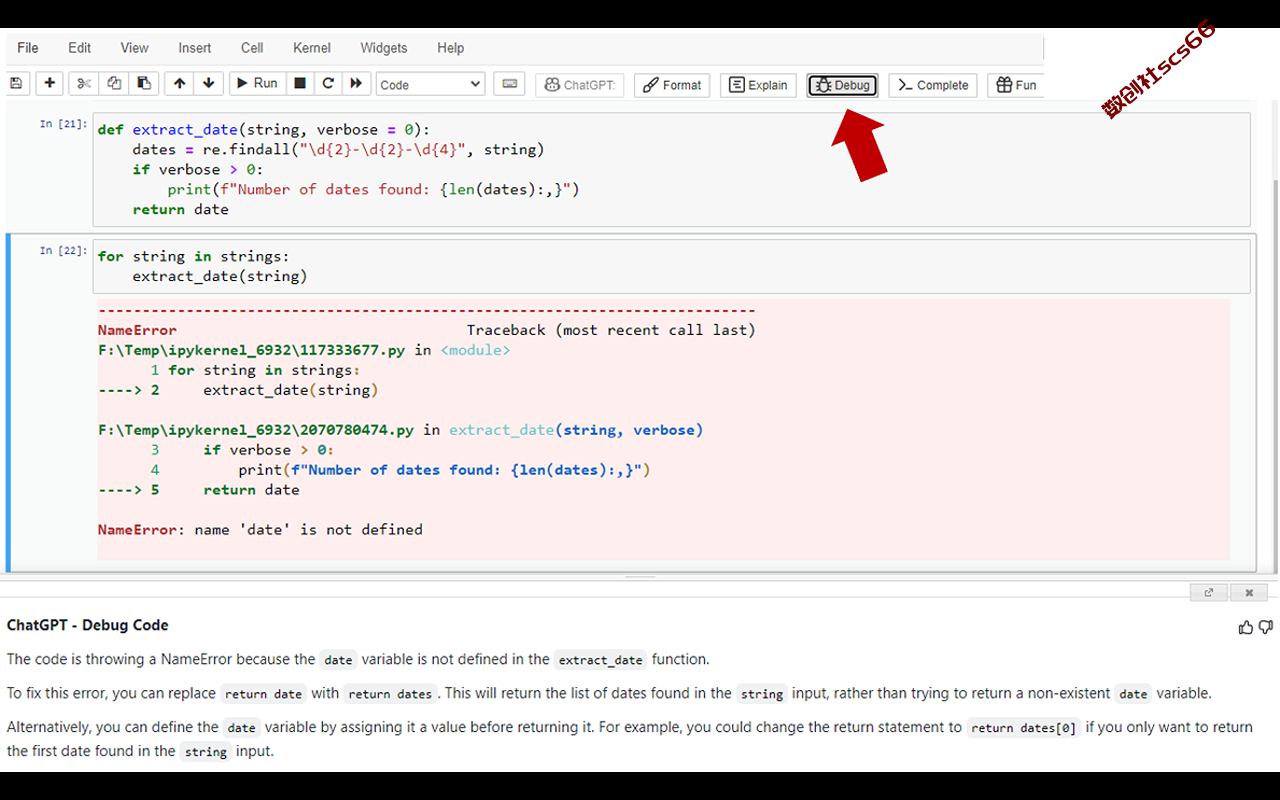Open the File menu
The height and width of the screenshot is (800, 1280).
coord(28,48)
